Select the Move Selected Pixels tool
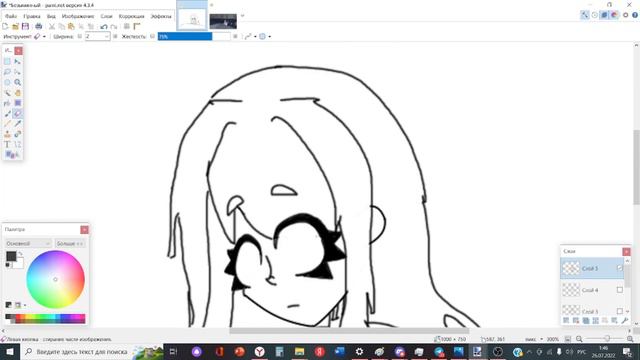The image size is (640, 360). tap(18, 61)
